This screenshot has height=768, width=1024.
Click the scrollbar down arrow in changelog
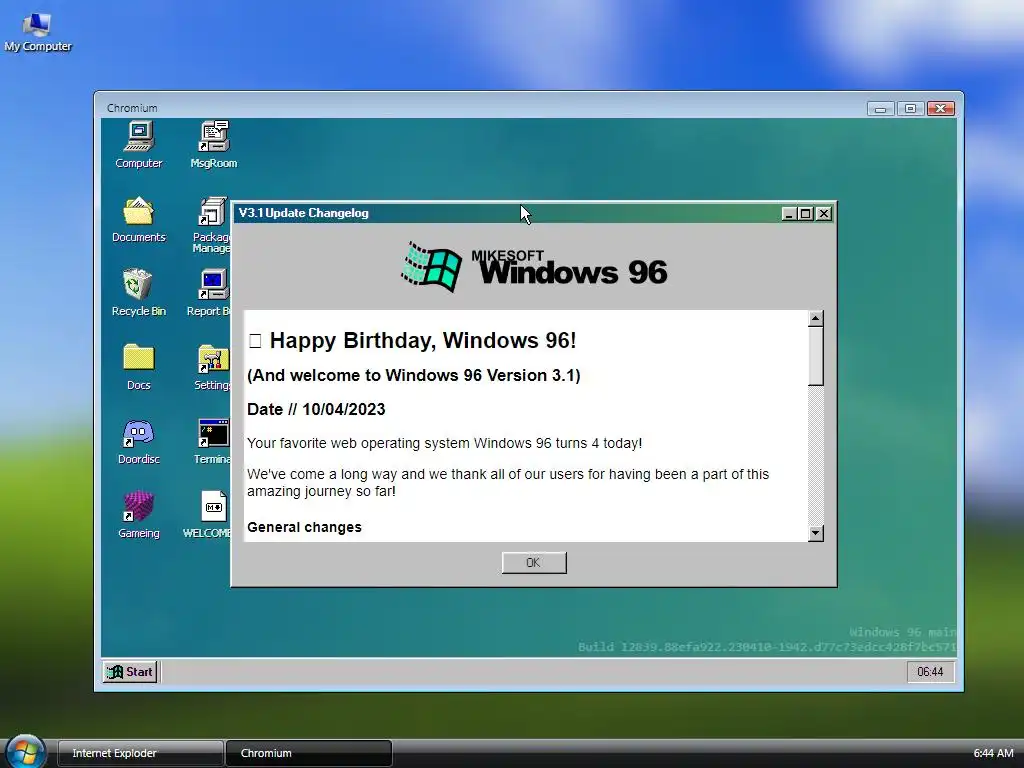click(x=815, y=533)
